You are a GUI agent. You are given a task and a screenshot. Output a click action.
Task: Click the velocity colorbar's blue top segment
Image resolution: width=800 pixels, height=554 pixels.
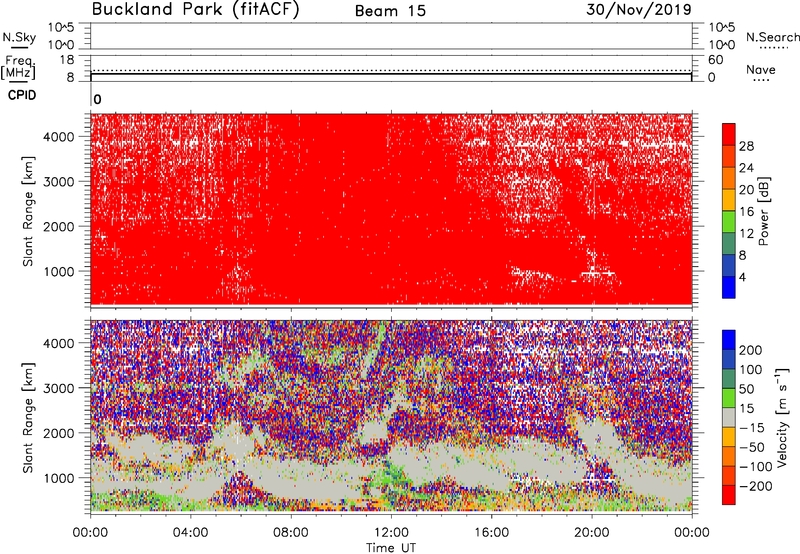[x=729, y=340]
